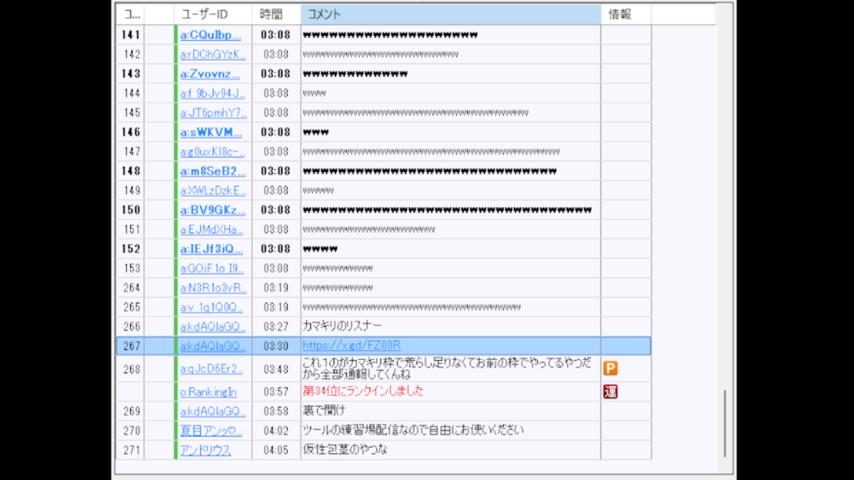
Task: Sort by the 情報 column header
Action: tap(626, 15)
